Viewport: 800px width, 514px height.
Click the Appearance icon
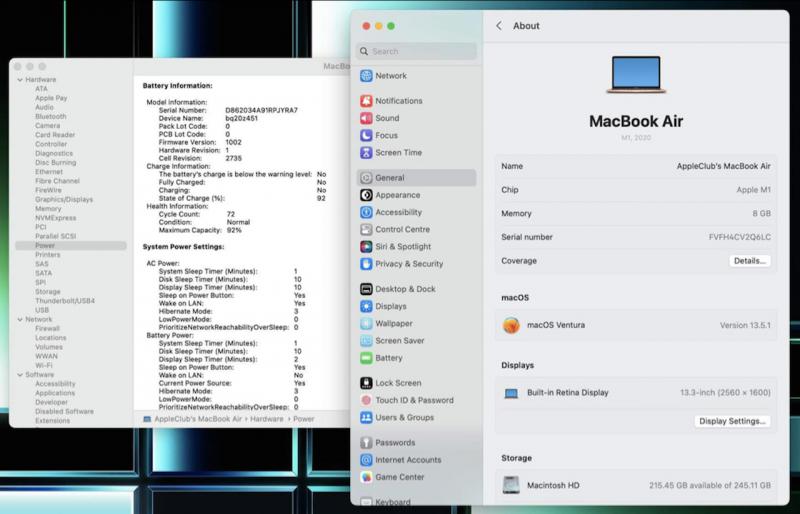click(366, 195)
